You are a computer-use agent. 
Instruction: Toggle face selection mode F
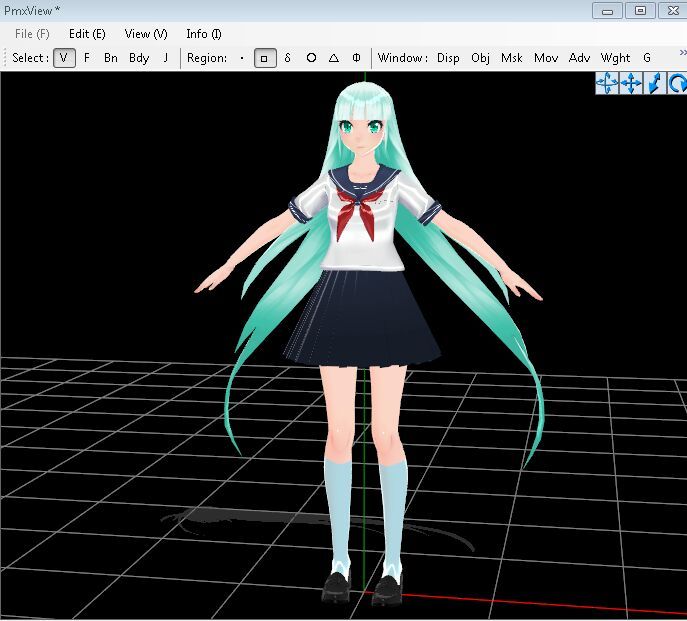pos(87,58)
